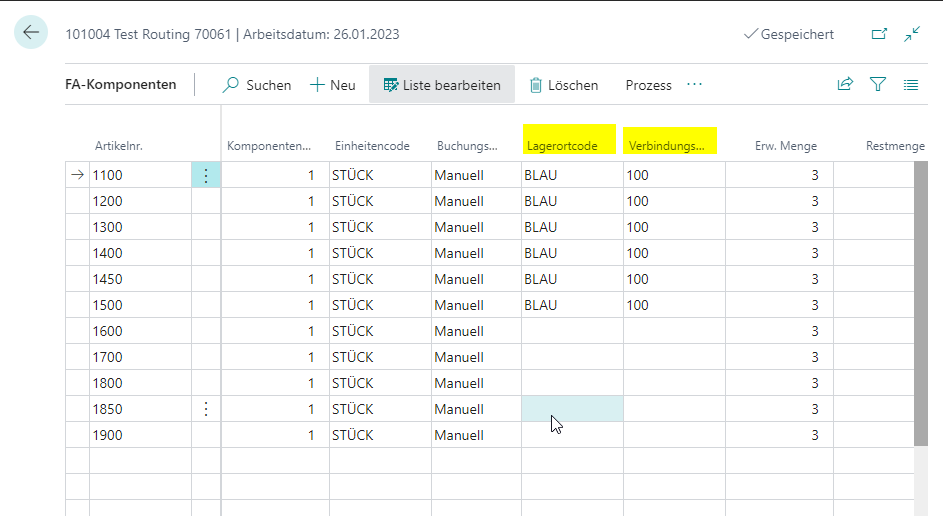Image resolution: width=943 pixels, height=516 pixels.
Task: Show more actions ellipsis in toolbar
Action: click(x=695, y=84)
